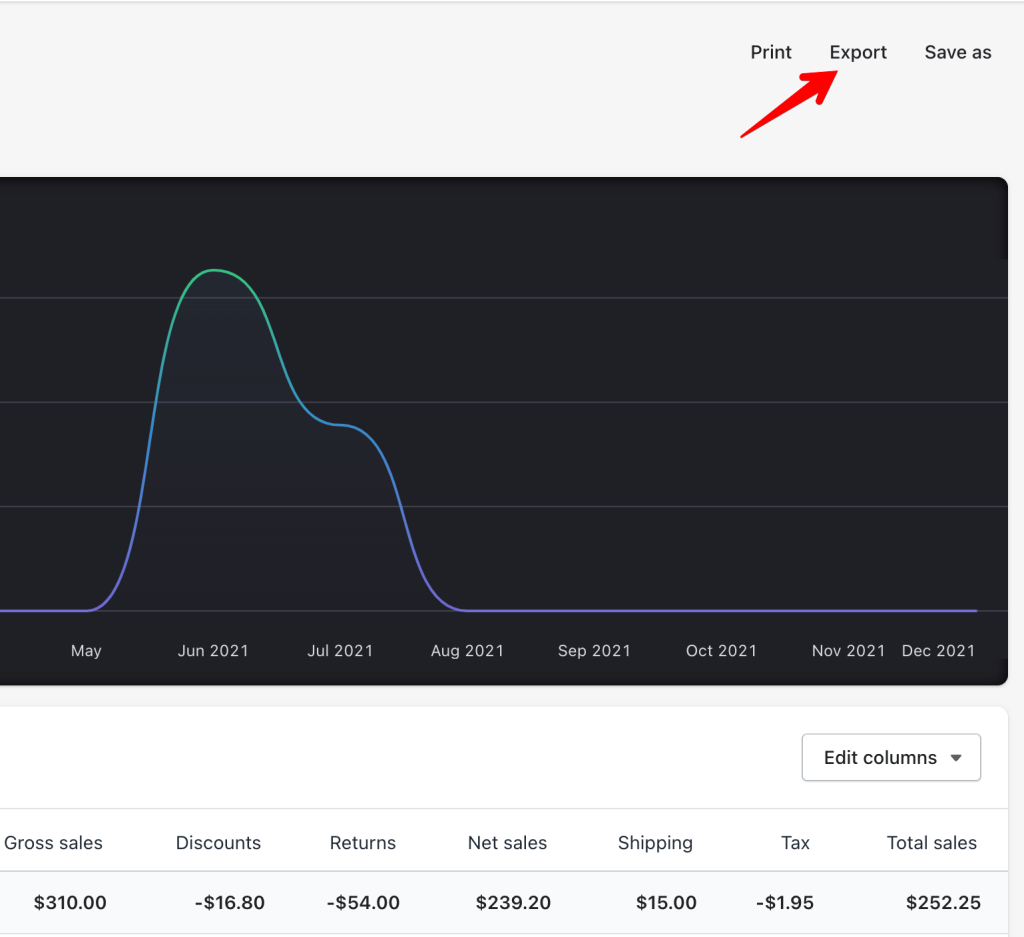This screenshot has width=1024, height=937.
Task: Click the Returns column header
Action: pyautogui.click(x=362, y=843)
